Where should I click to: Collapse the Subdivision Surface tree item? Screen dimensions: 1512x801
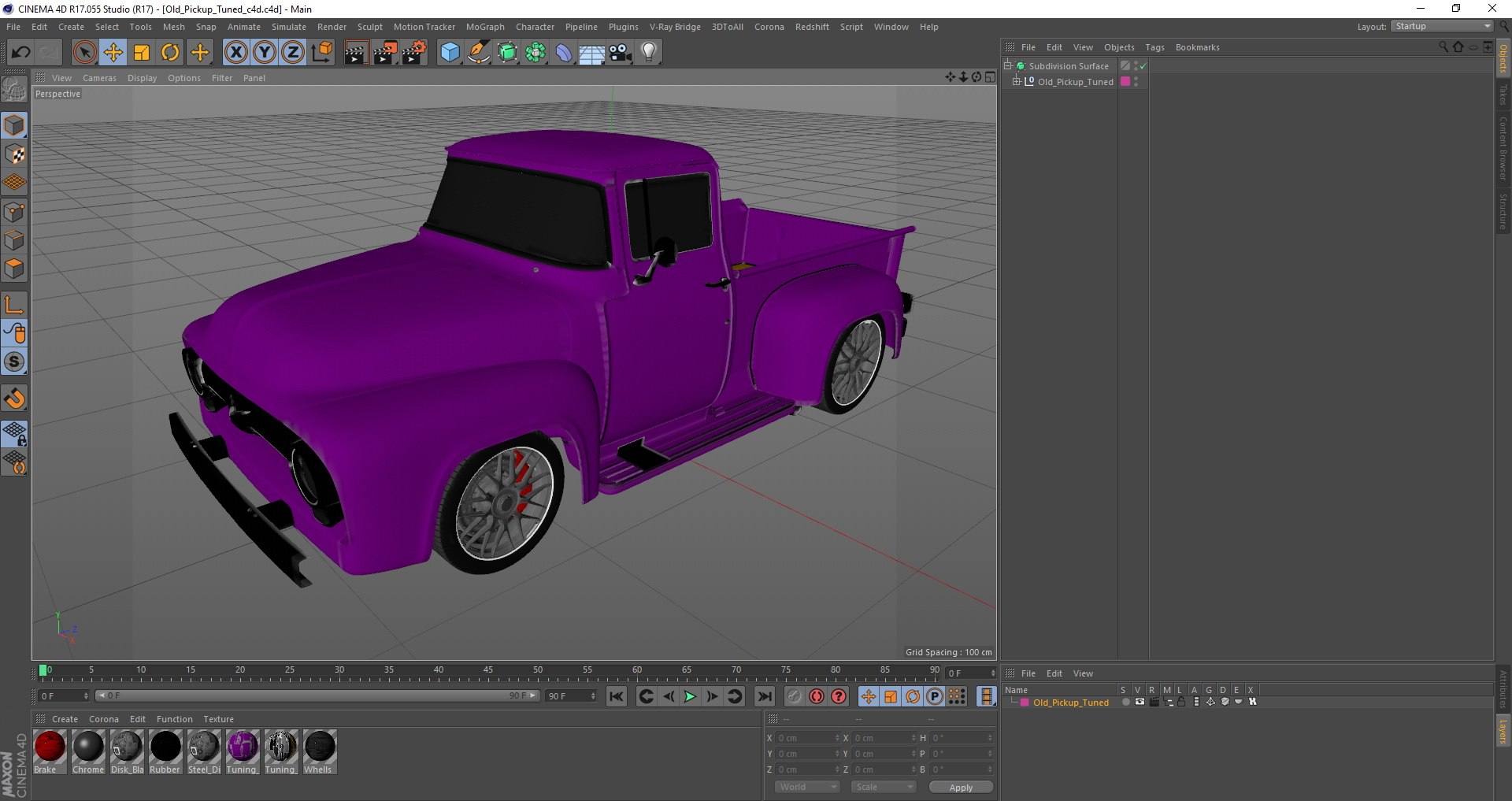1007,66
